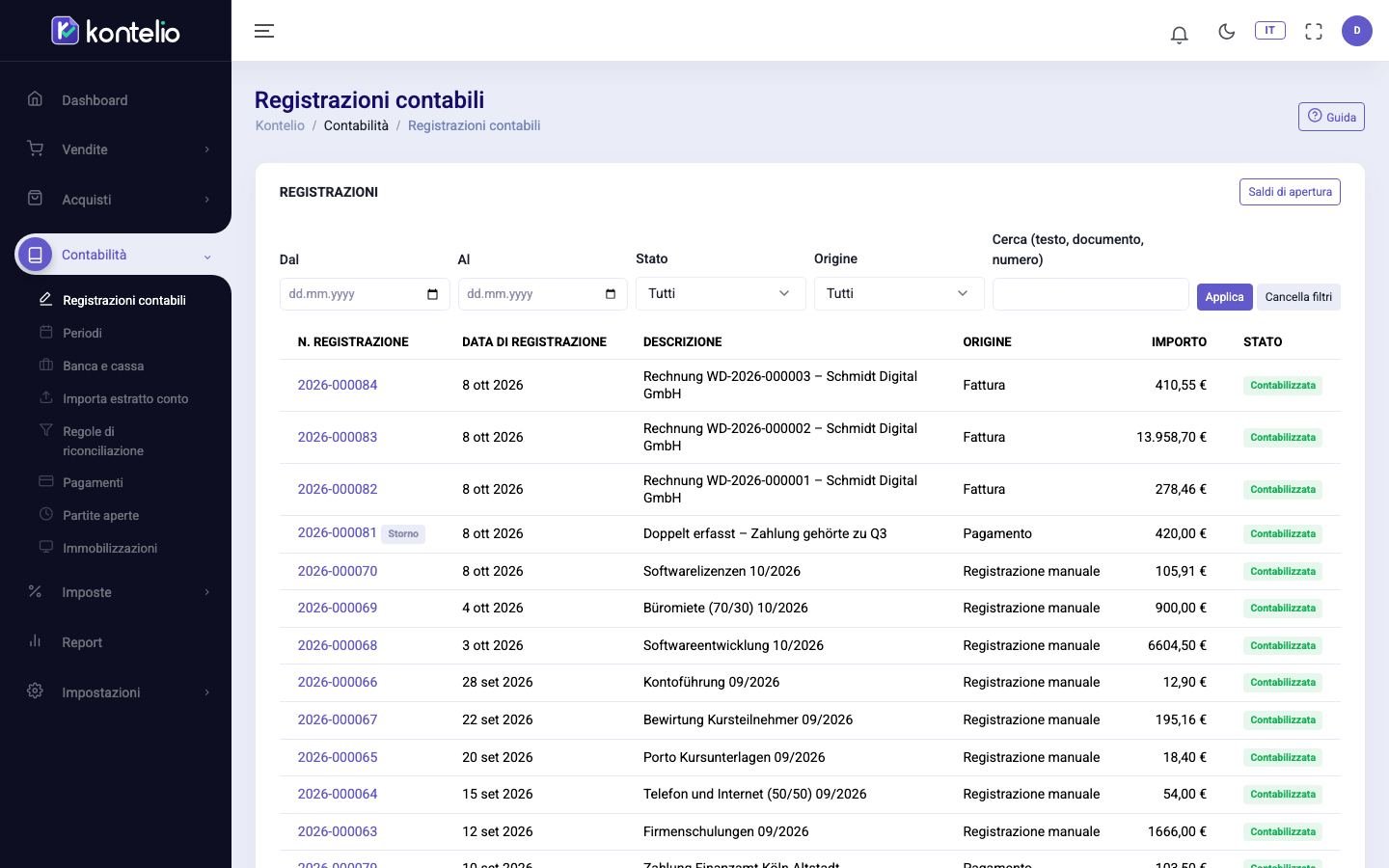The image size is (1389, 868).
Task: Click the Applica button
Action: 1224,297
